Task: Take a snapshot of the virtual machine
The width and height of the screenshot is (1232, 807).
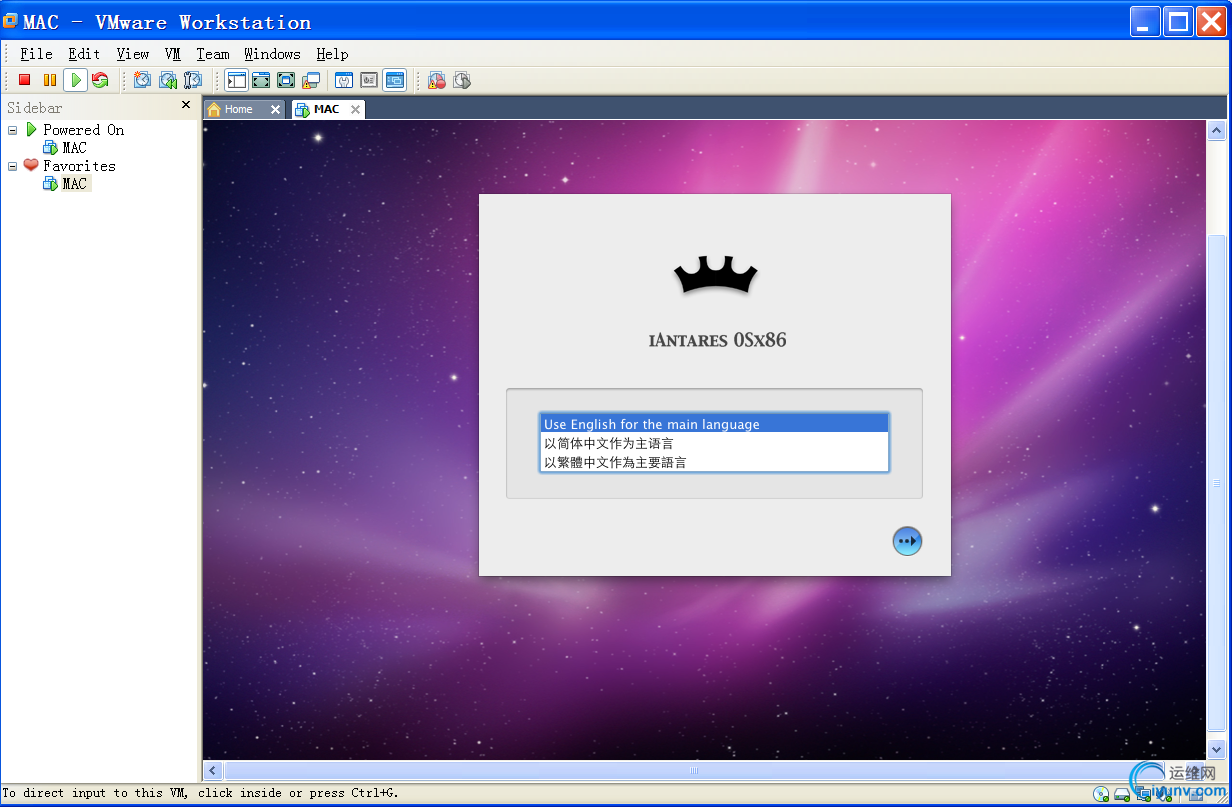Action: tap(143, 80)
